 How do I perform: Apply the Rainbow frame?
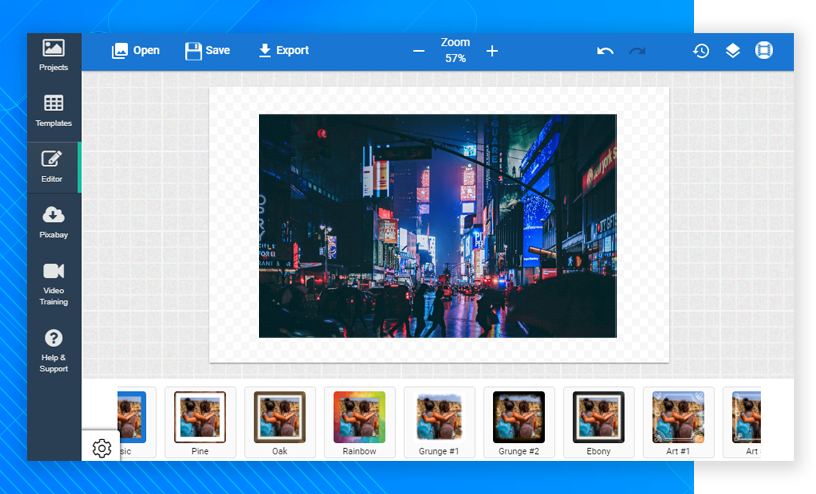[x=359, y=423]
